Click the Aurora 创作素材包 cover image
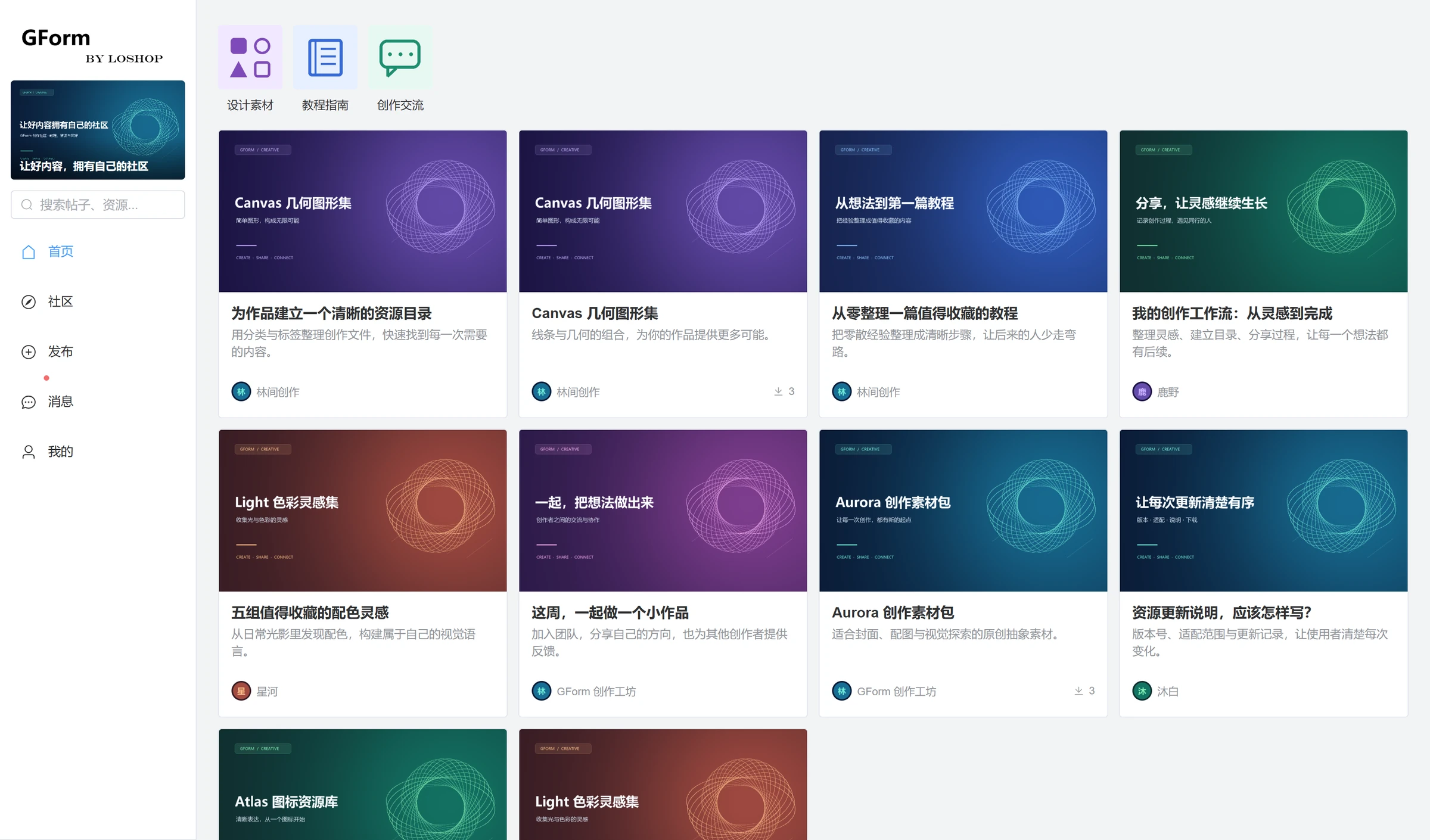The height and width of the screenshot is (840, 1430). [963, 511]
